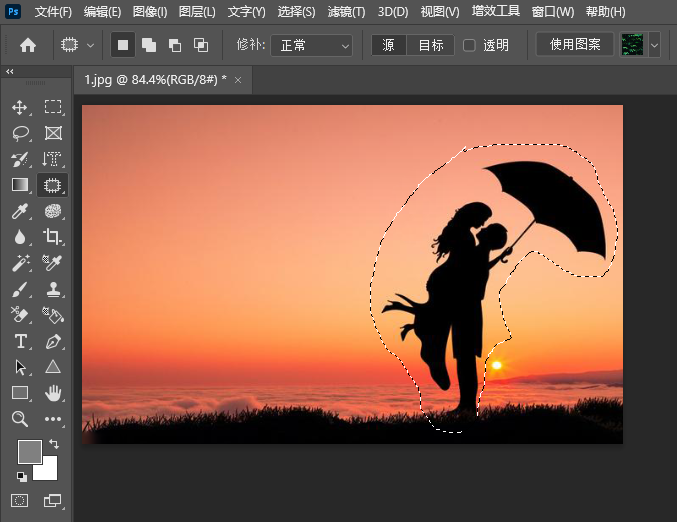
Task: Open the 图层(L) menu
Action: click(197, 12)
